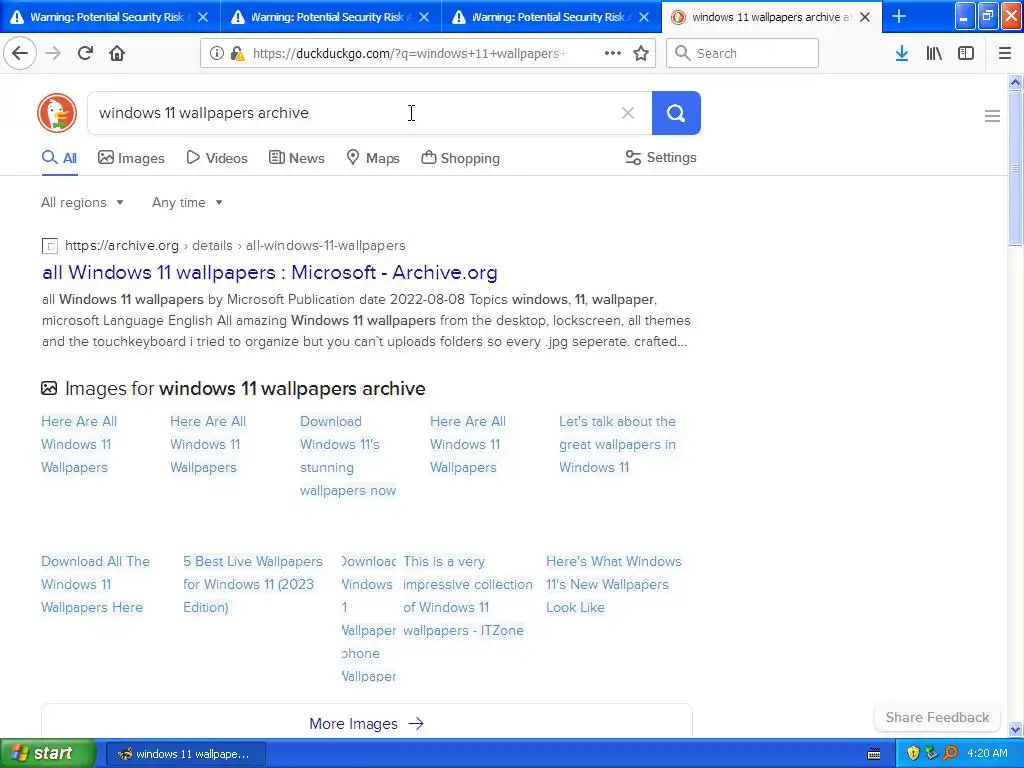The image size is (1024, 768).
Task: Expand the All regions dropdown
Action: coord(82,202)
